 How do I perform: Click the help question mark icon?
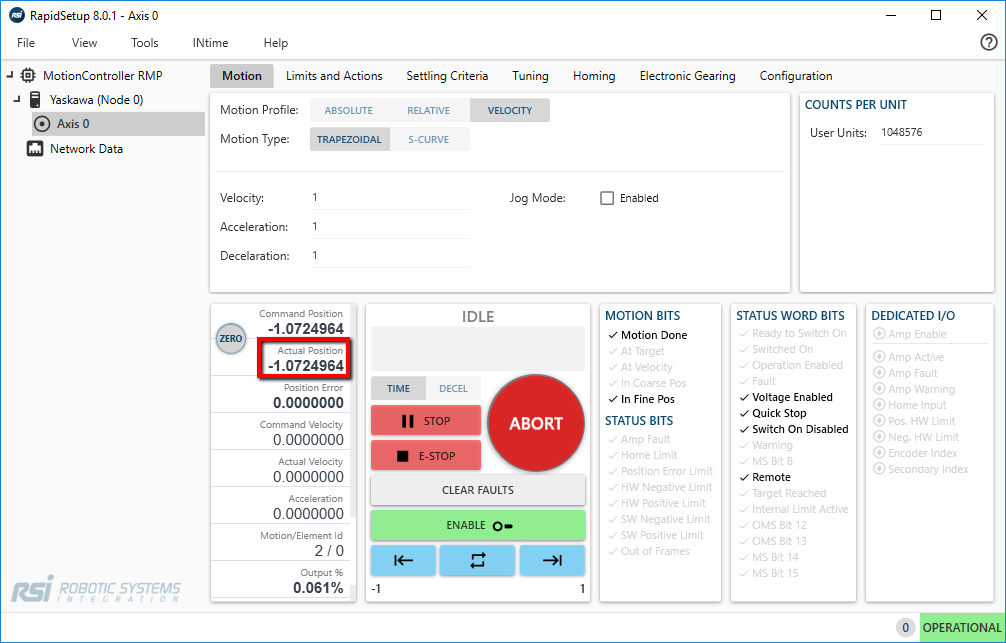click(989, 42)
